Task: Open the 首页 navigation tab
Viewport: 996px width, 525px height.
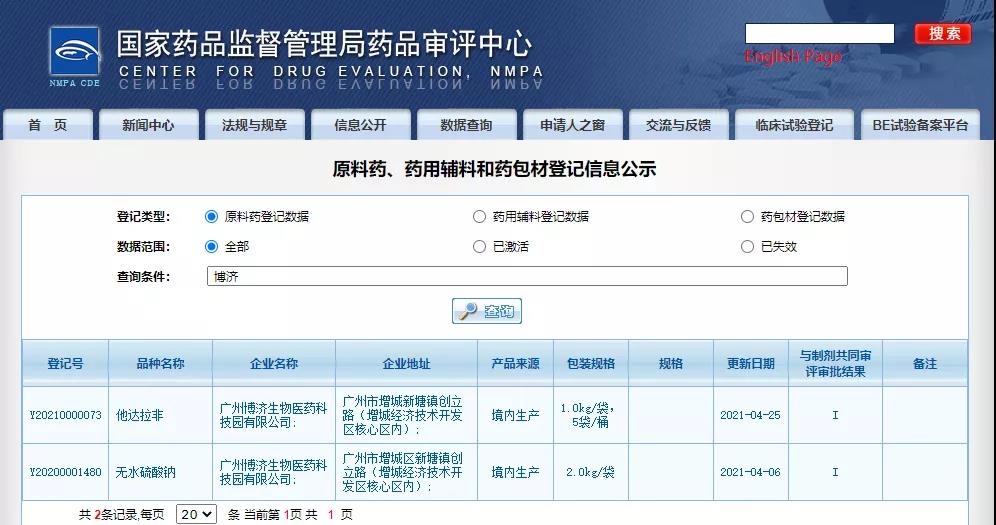Action: [x=47, y=125]
